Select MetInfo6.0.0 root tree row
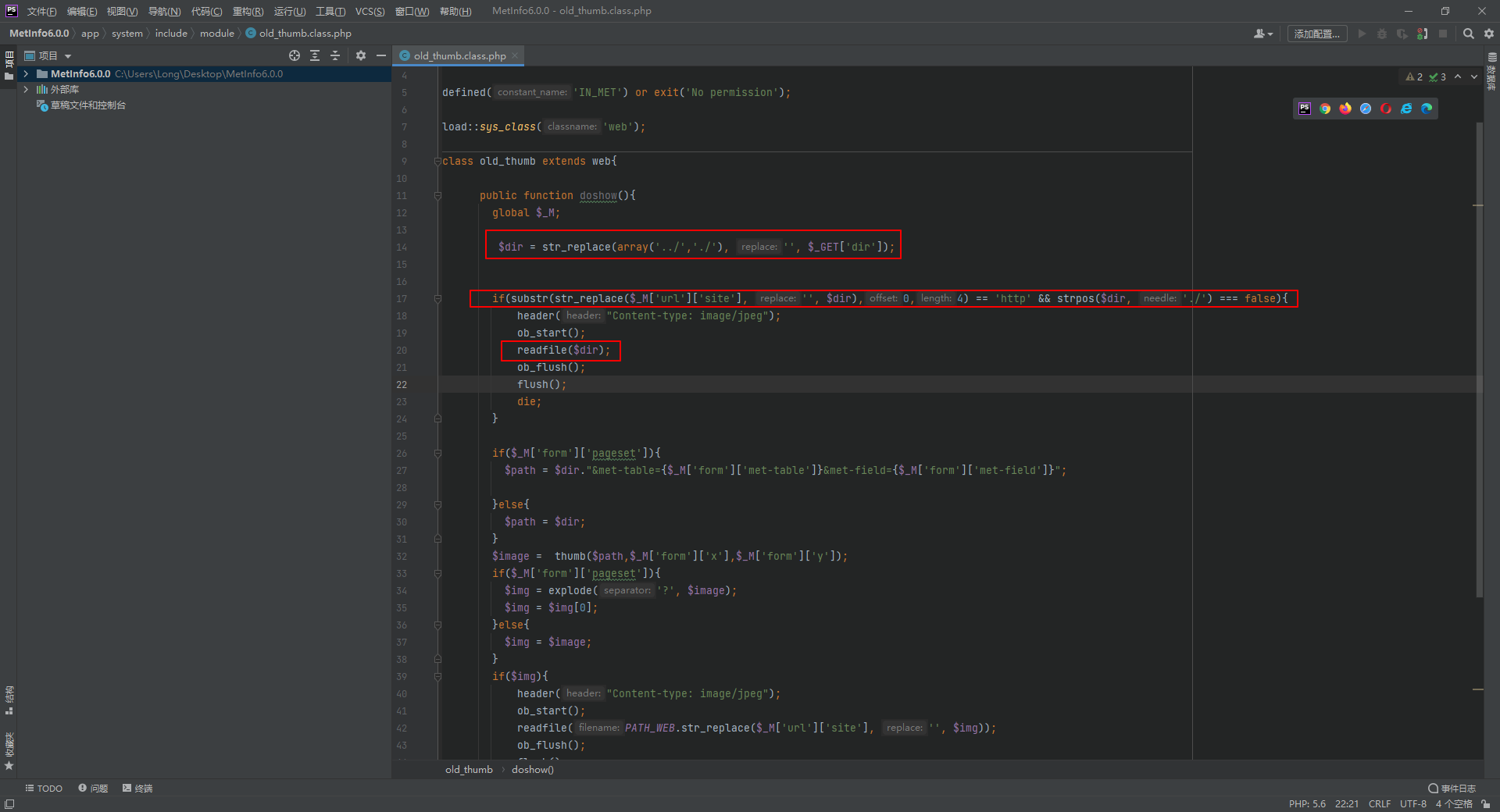 click(203, 73)
